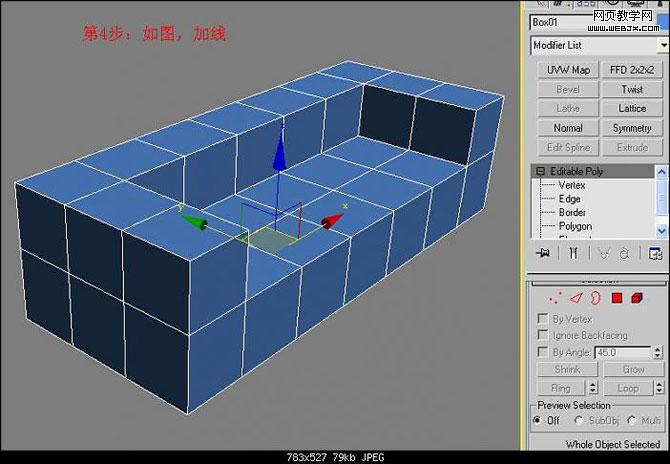Click By Angle value spinner

coord(658,352)
